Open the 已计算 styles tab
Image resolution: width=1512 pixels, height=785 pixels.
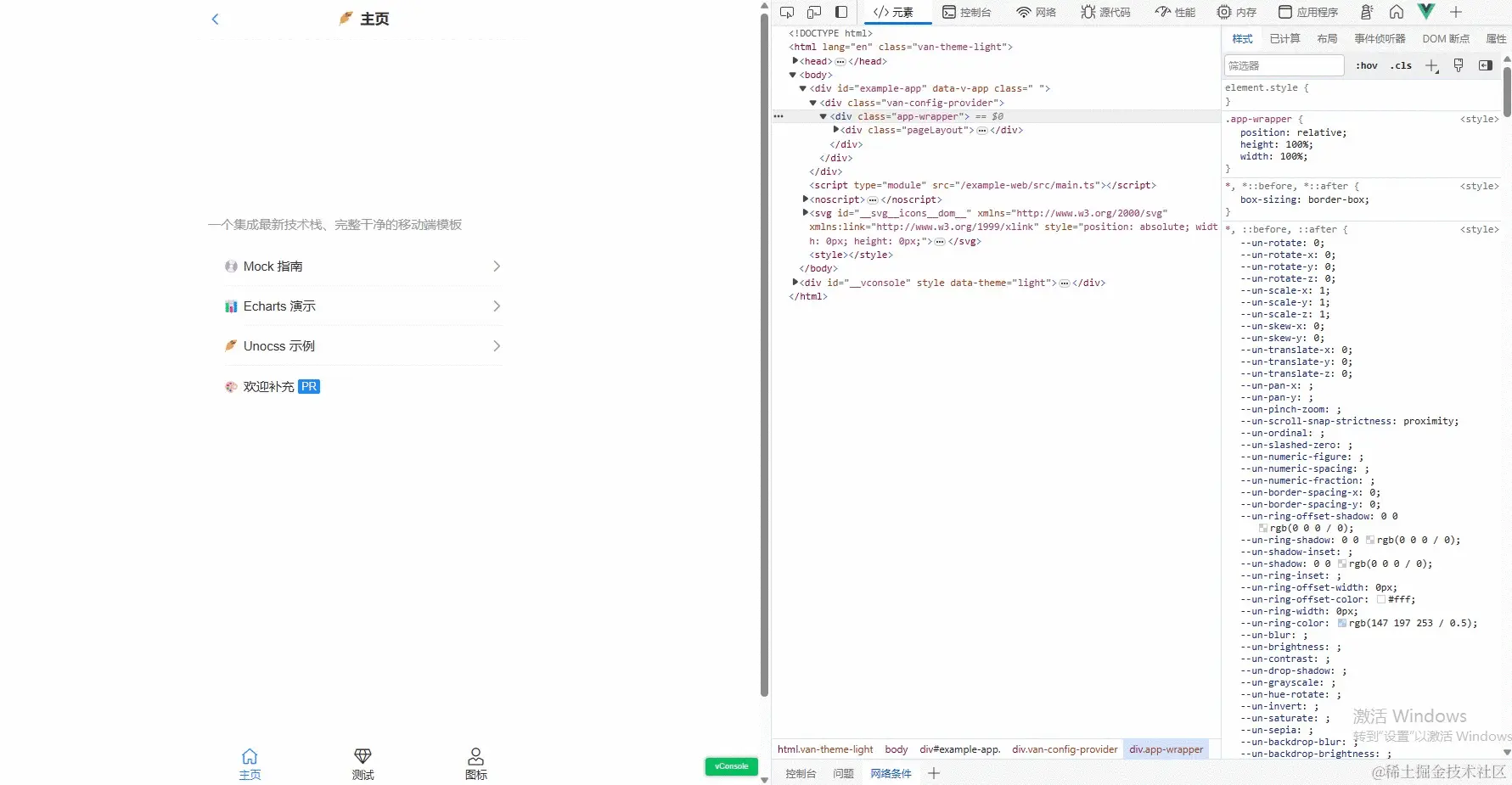(1284, 38)
